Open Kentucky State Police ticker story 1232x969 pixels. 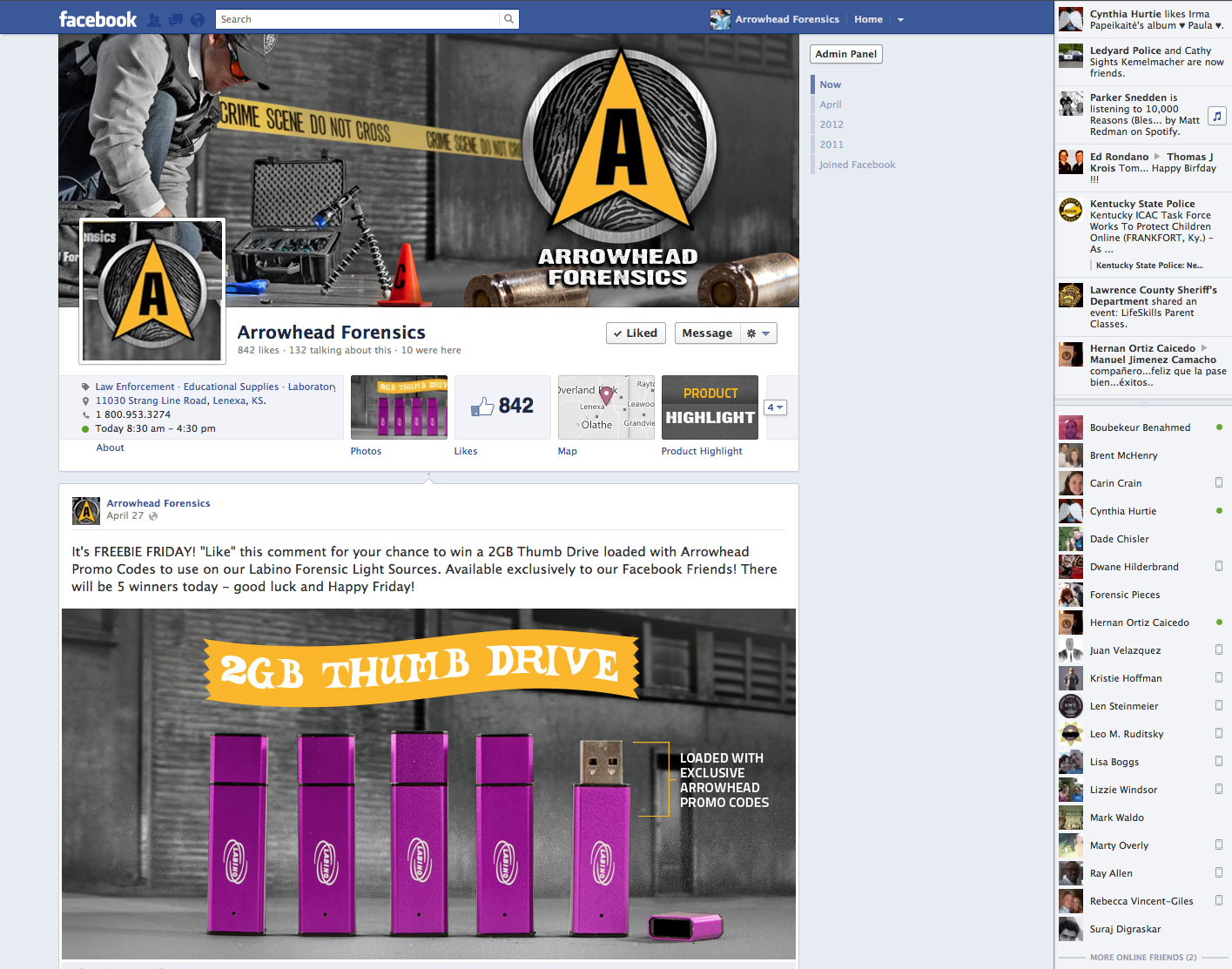[x=1142, y=235]
